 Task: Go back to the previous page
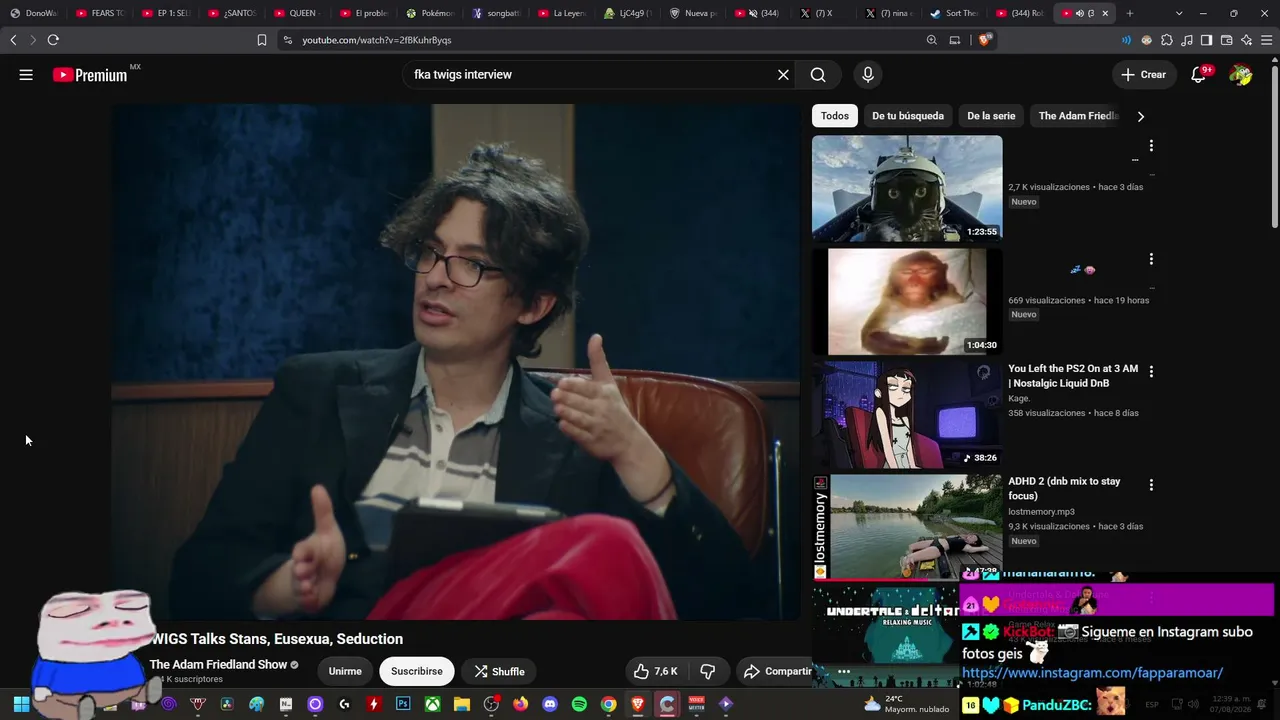[13, 40]
